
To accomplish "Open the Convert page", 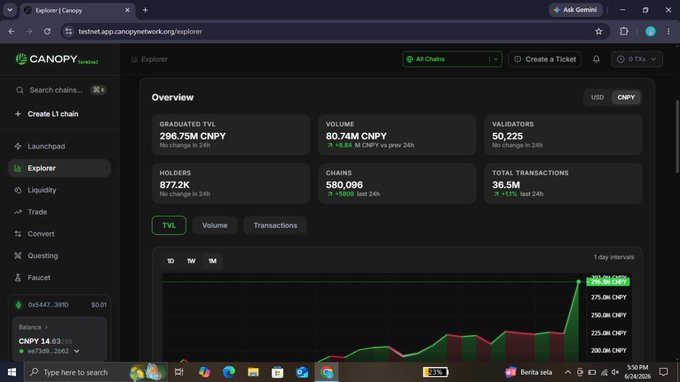I will pos(59,234).
